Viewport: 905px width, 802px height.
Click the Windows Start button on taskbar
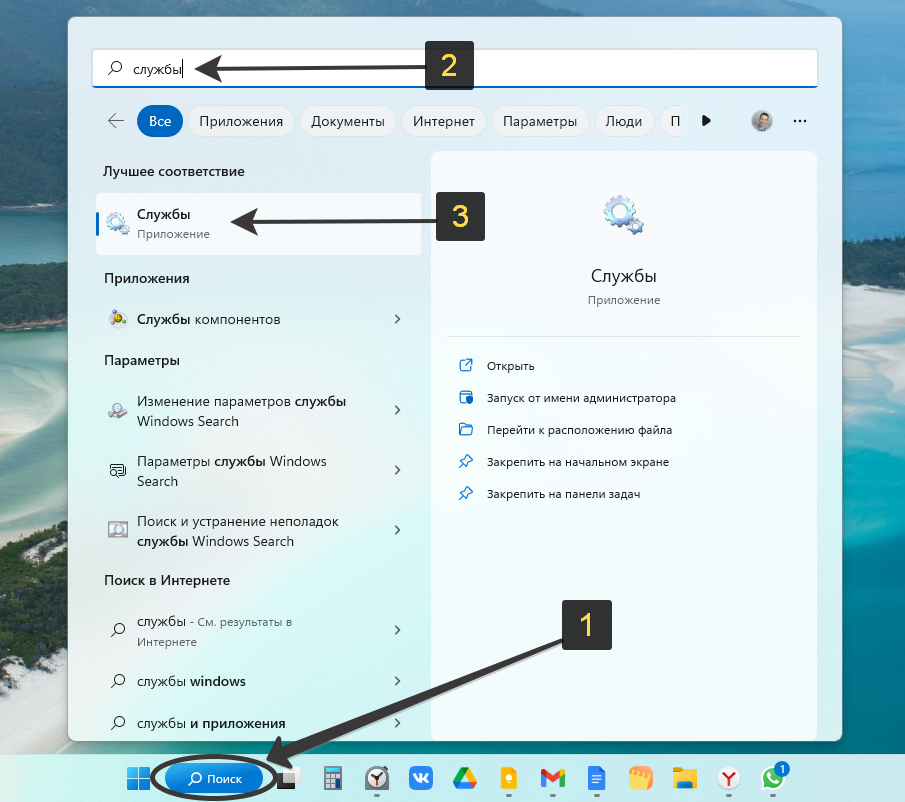click(139, 778)
